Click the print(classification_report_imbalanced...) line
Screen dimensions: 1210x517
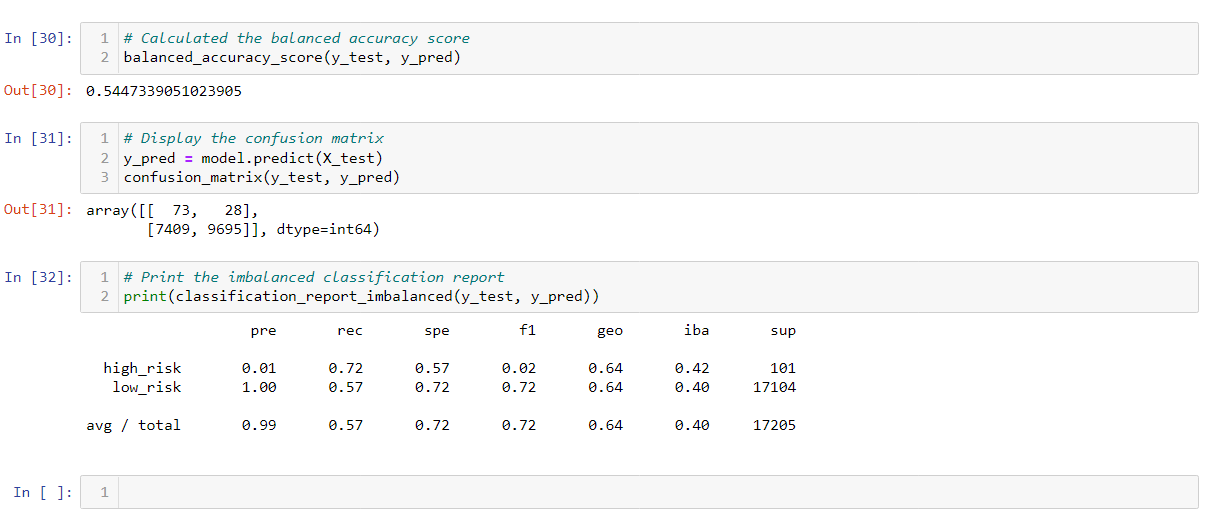click(361, 296)
